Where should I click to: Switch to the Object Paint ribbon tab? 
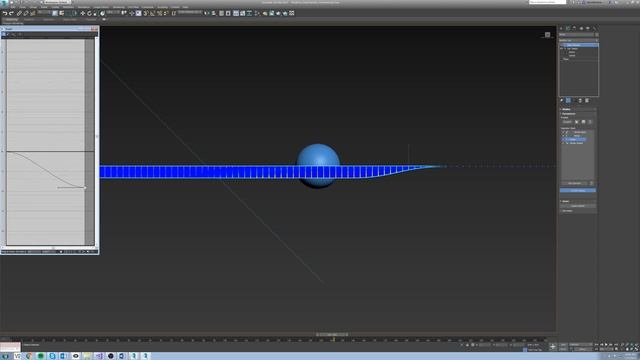70,20
